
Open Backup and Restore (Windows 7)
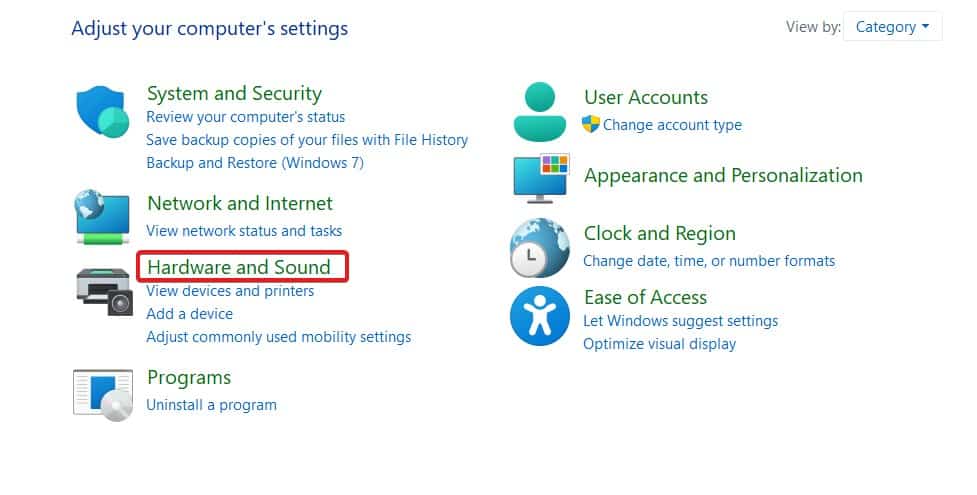point(255,163)
